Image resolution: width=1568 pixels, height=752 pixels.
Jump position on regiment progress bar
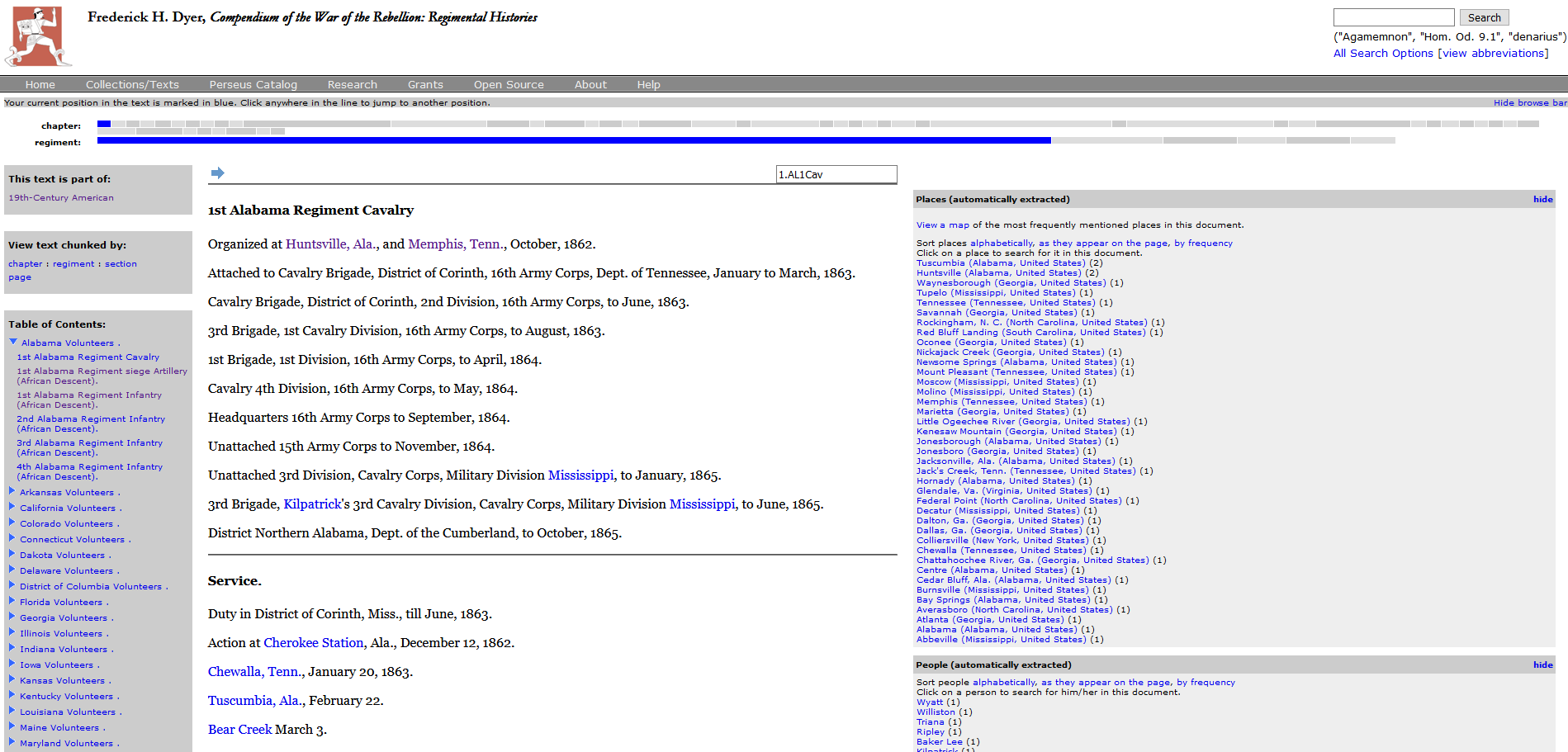tap(746, 141)
